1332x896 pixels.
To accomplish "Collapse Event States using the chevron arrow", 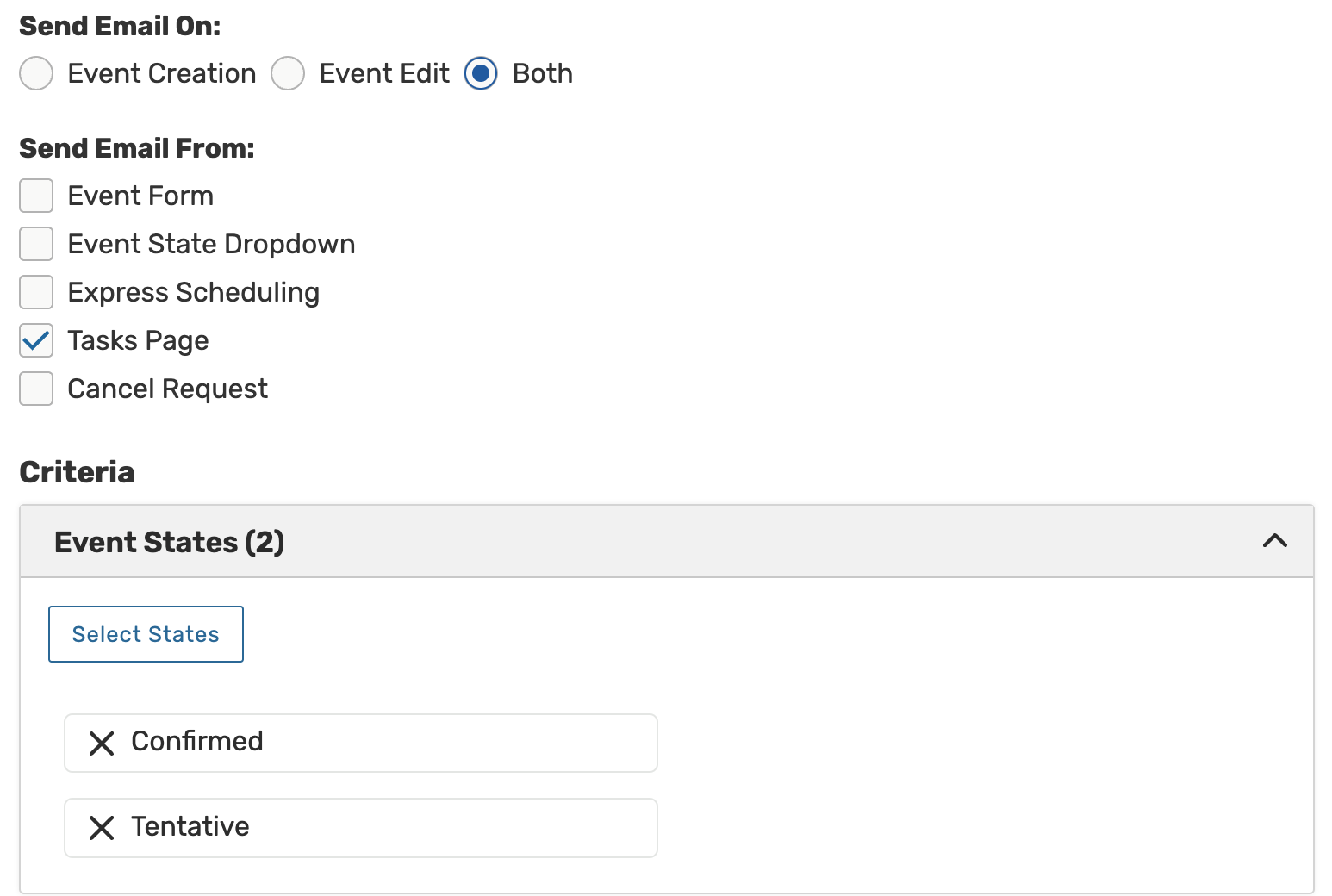I will pyautogui.click(x=1274, y=541).
